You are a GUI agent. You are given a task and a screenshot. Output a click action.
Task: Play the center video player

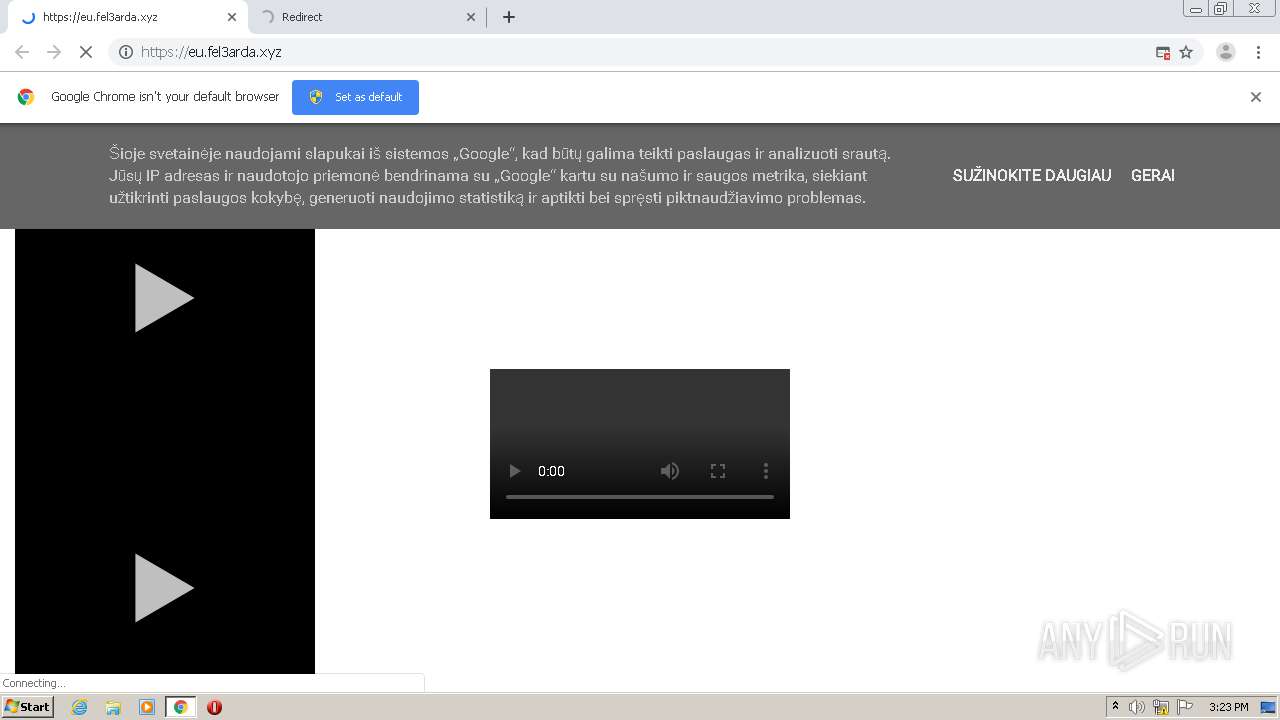[515, 471]
